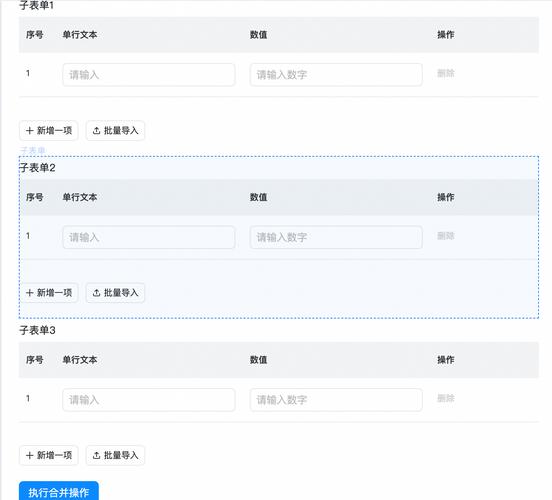Image resolution: width=552 pixels, height=500 pixels.
Task: Select the 子表单3 title text
Action: pos(37,330)
